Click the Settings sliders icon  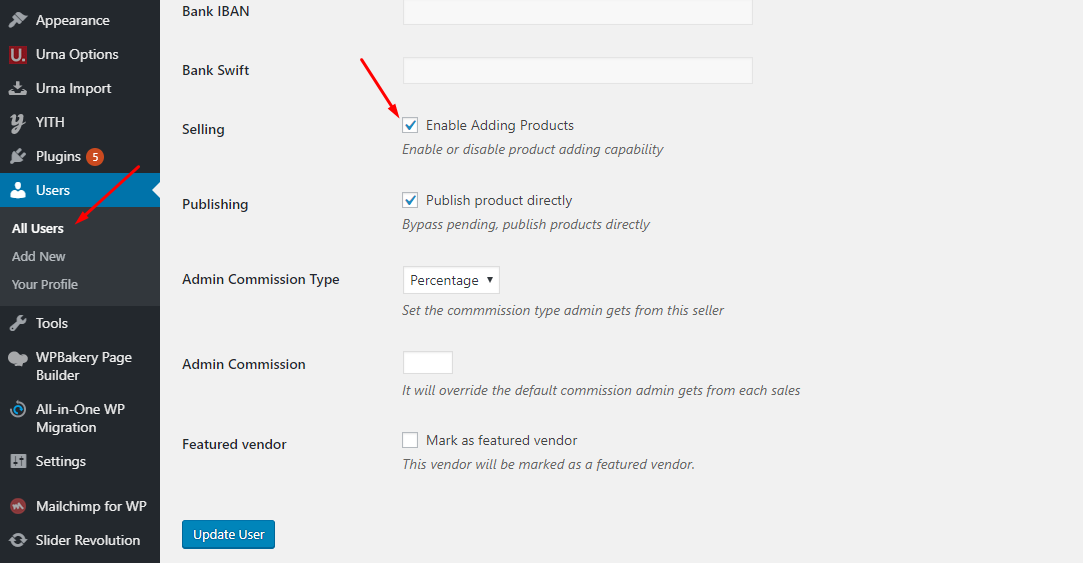coord(18,461)
